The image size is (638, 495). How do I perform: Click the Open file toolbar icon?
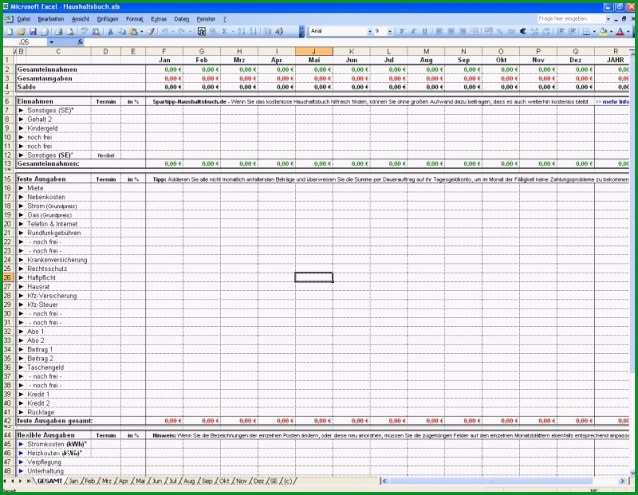(x=21, y=31)
